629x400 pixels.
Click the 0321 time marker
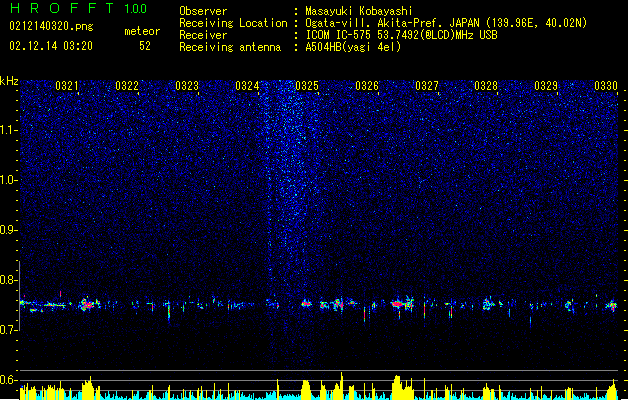(x=67, y=86)
